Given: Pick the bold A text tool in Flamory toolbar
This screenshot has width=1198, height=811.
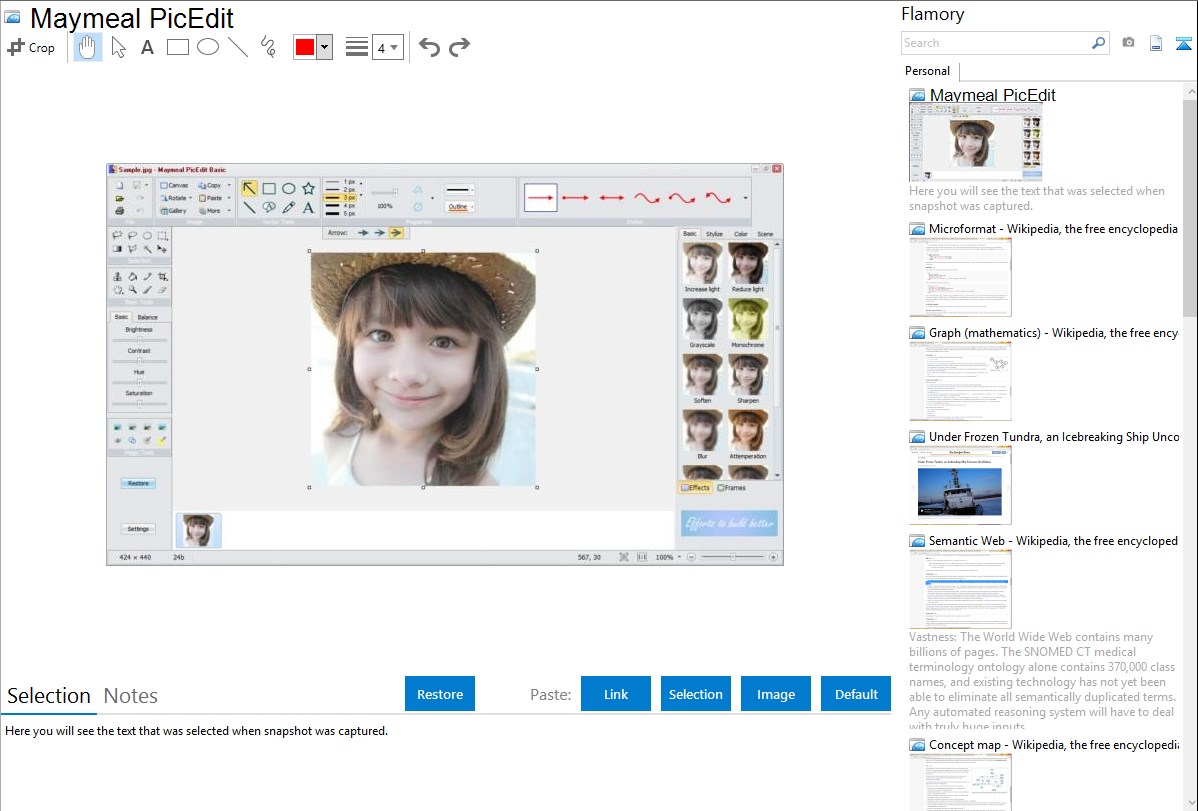Looking at the screenshot, I should (147, 47).
